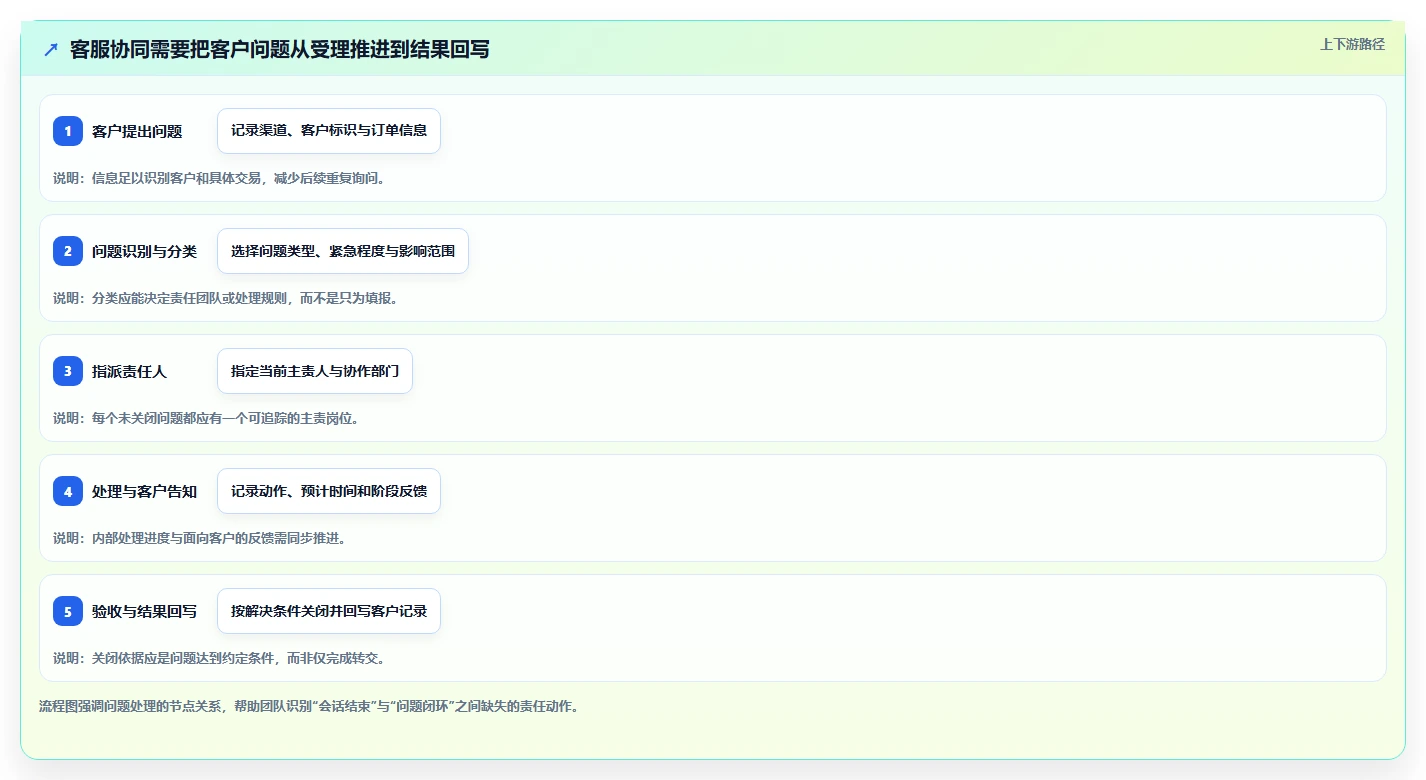
Task: Click step number badge 4
Action: coord(68,491)
